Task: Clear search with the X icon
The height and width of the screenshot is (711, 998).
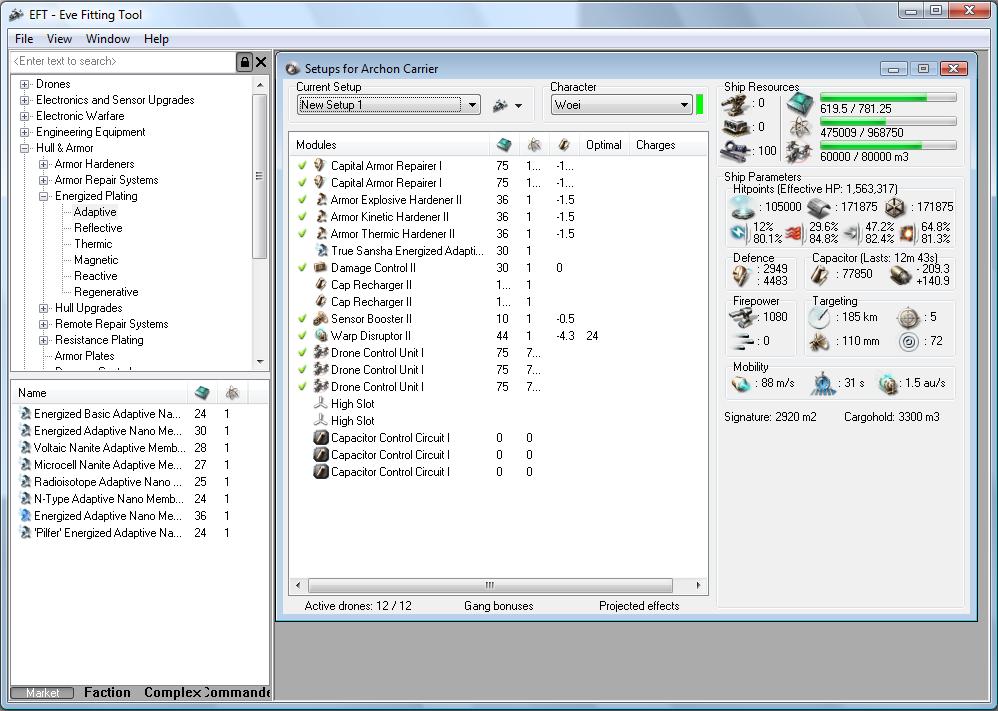Action: 261,62
